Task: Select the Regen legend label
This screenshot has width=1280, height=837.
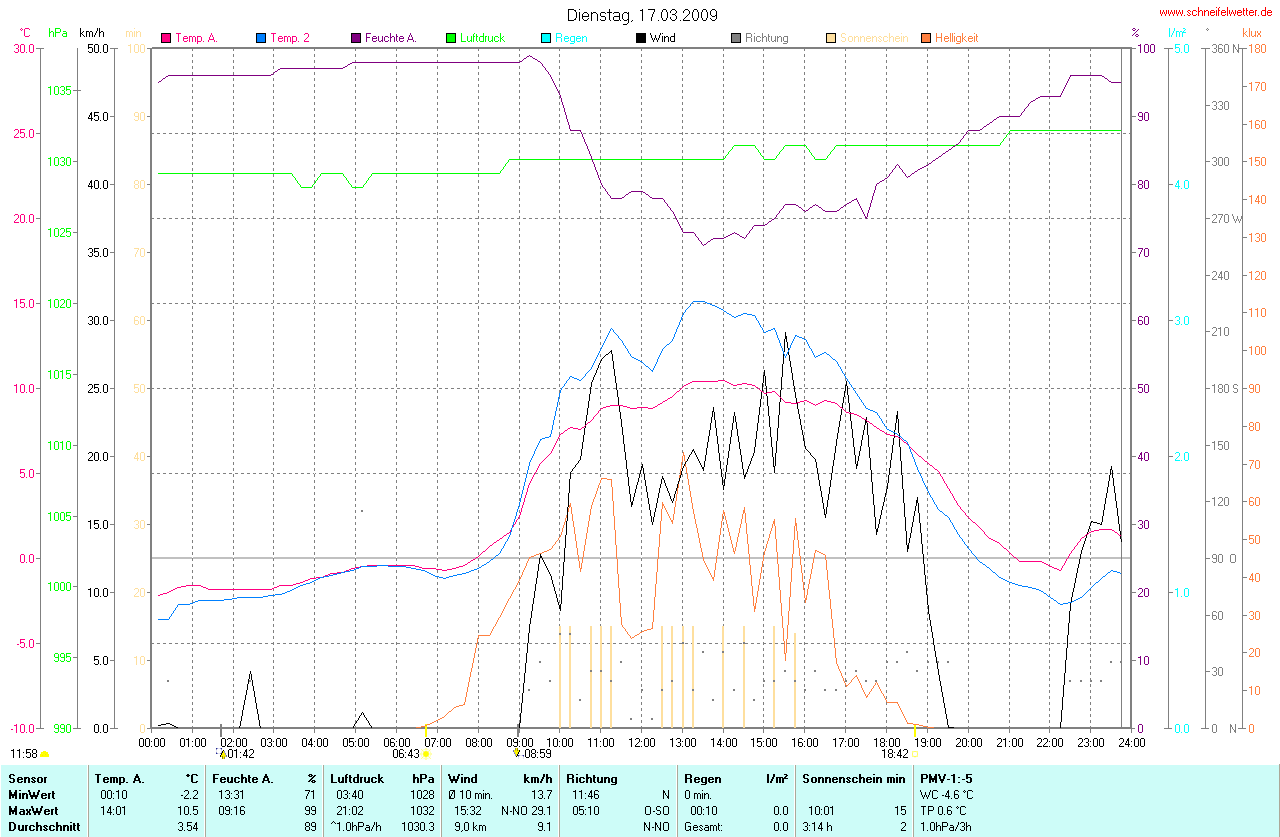Action: (571, 38)
